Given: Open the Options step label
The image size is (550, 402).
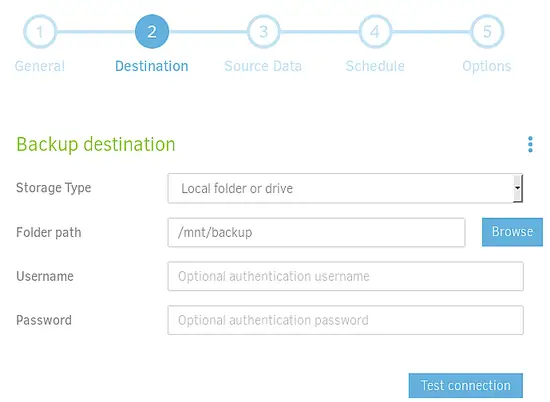Looking at the screenshot, I should point(487,66).
